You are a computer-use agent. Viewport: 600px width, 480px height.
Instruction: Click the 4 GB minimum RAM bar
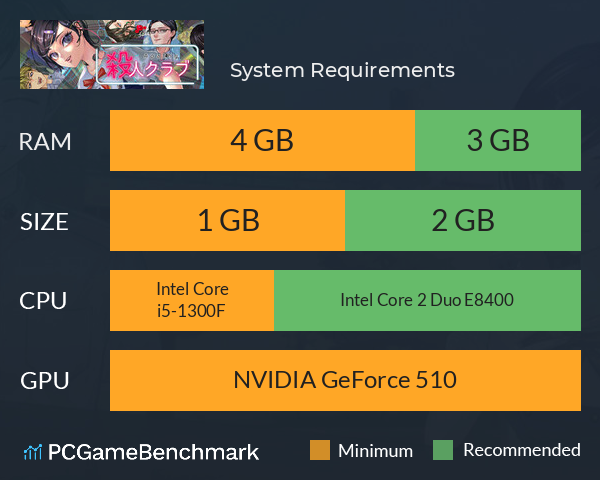pos(262,140)
